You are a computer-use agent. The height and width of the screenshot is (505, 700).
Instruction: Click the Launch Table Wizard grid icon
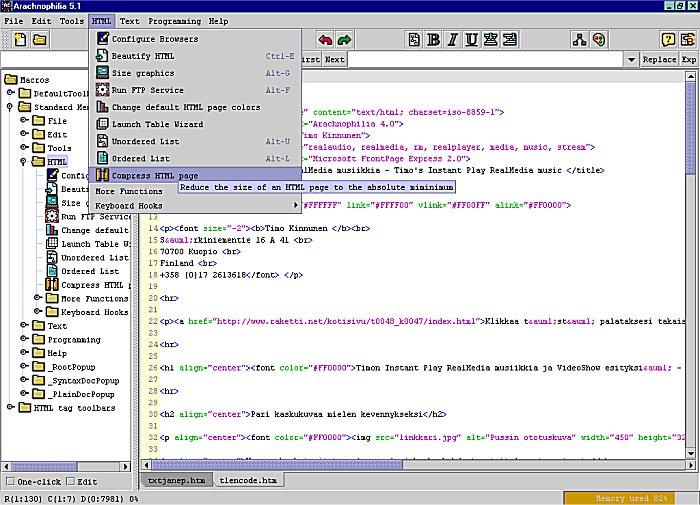point(102,124)
